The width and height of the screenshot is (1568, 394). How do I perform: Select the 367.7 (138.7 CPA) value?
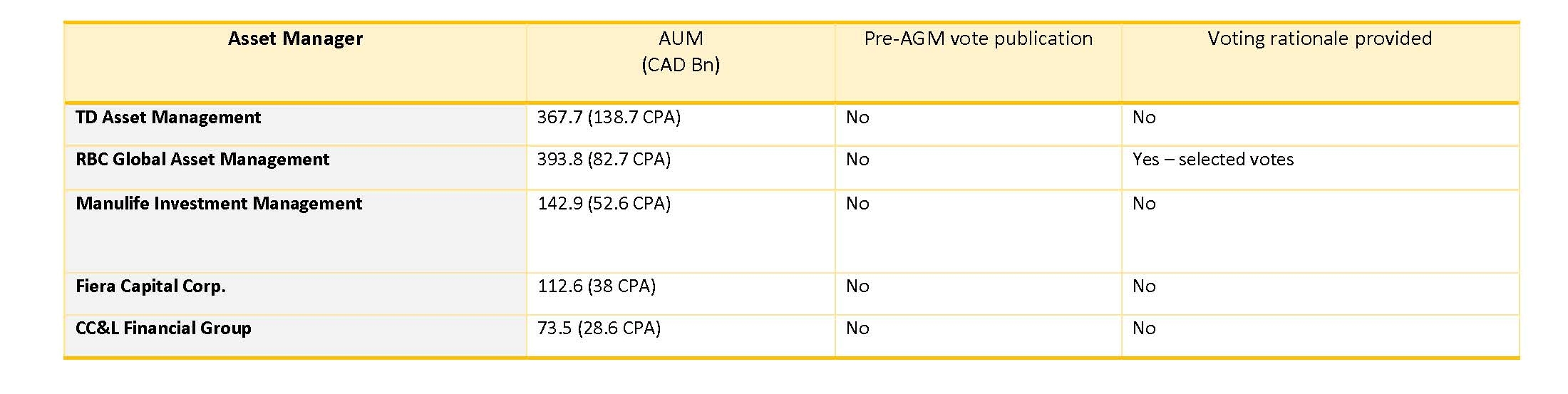tap(609, 118)
